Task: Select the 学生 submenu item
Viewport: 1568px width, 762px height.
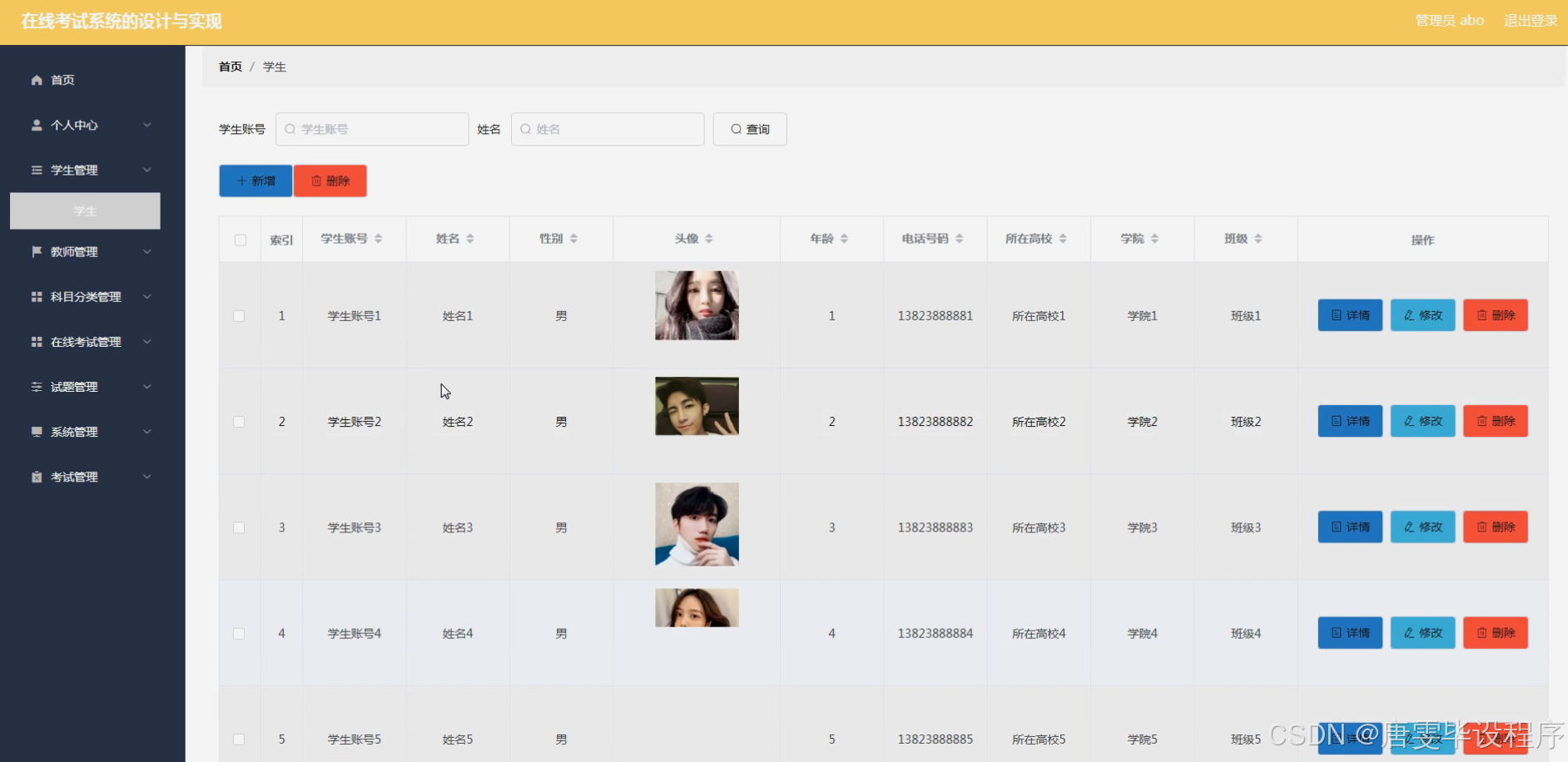Action: [85, 211]
